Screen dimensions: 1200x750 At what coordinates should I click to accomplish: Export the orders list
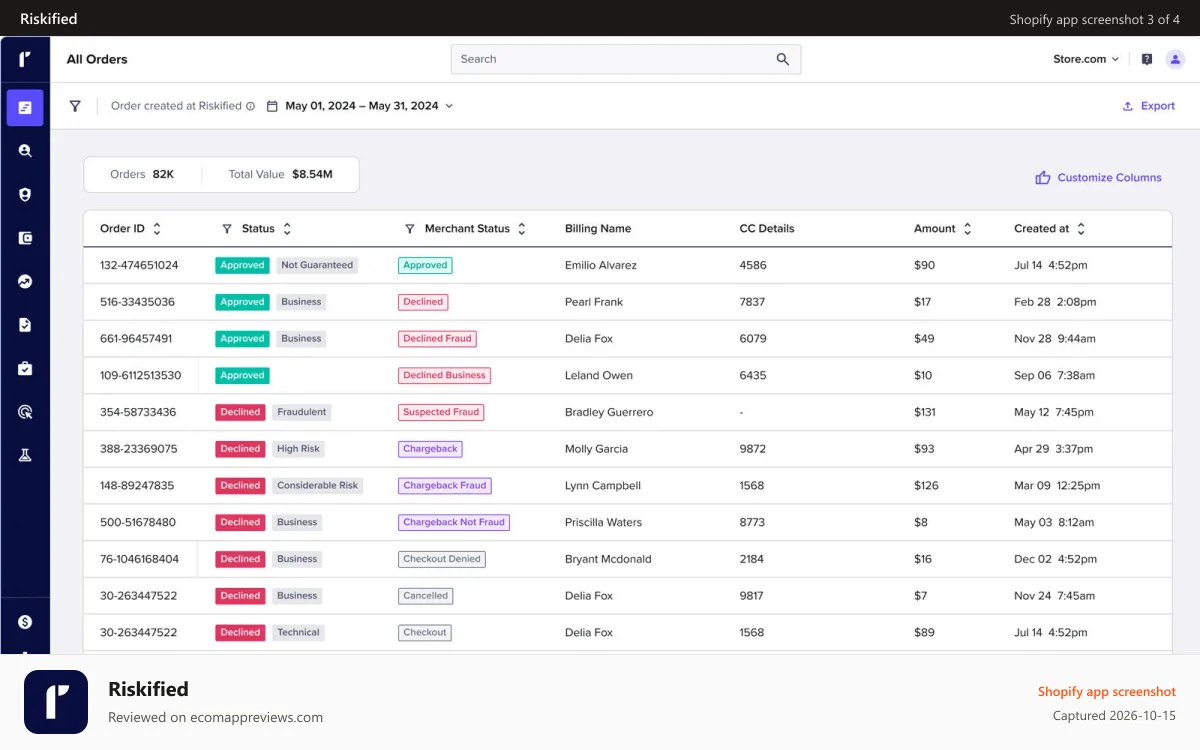point(1148,106)
